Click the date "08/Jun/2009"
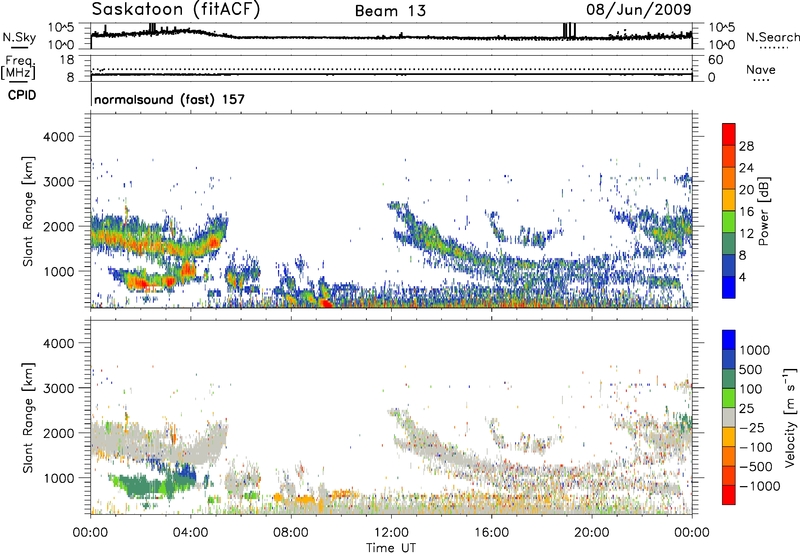Image resolution: width=800 pixels, height=554 pixels. pos(639,9)
